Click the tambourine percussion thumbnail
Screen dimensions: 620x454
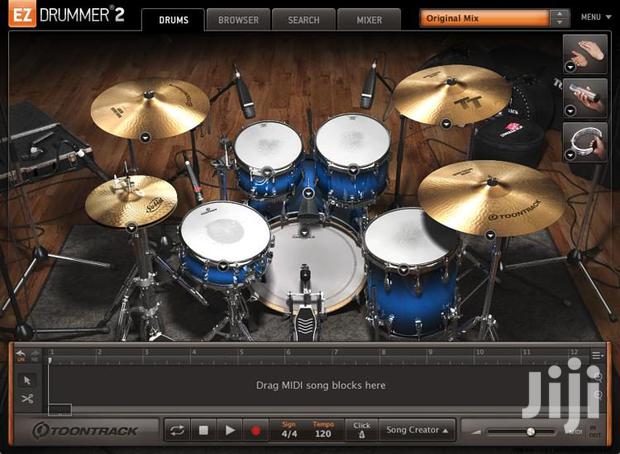[x=585, y=142]
